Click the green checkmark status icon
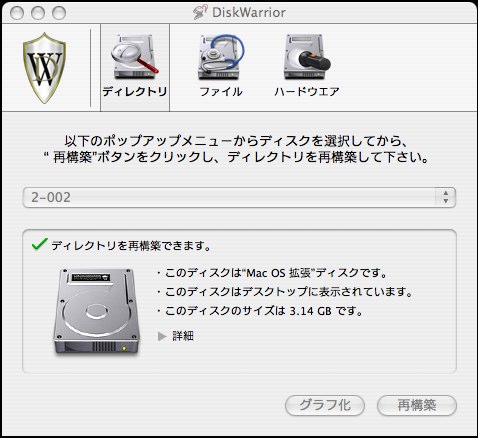Screen dimensions: 478x438 tap(40, 244)
